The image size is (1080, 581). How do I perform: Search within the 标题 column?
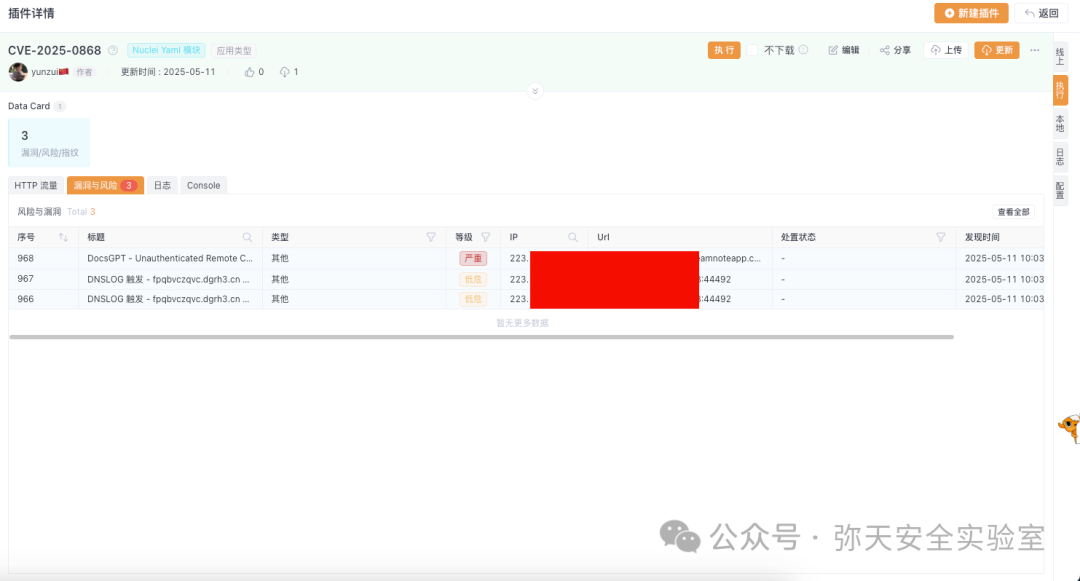point(247,237)
